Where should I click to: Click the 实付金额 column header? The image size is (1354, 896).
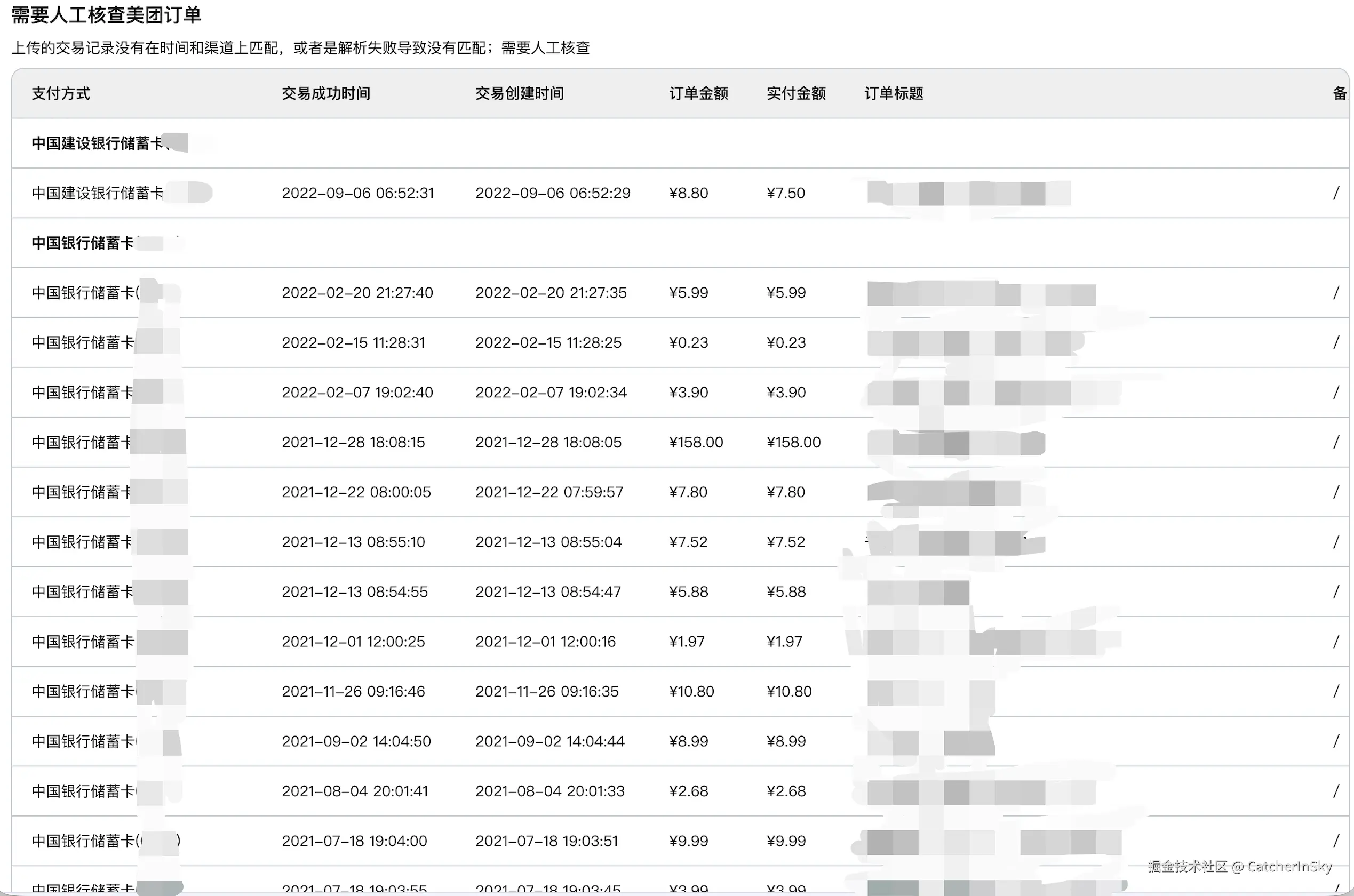796,93
